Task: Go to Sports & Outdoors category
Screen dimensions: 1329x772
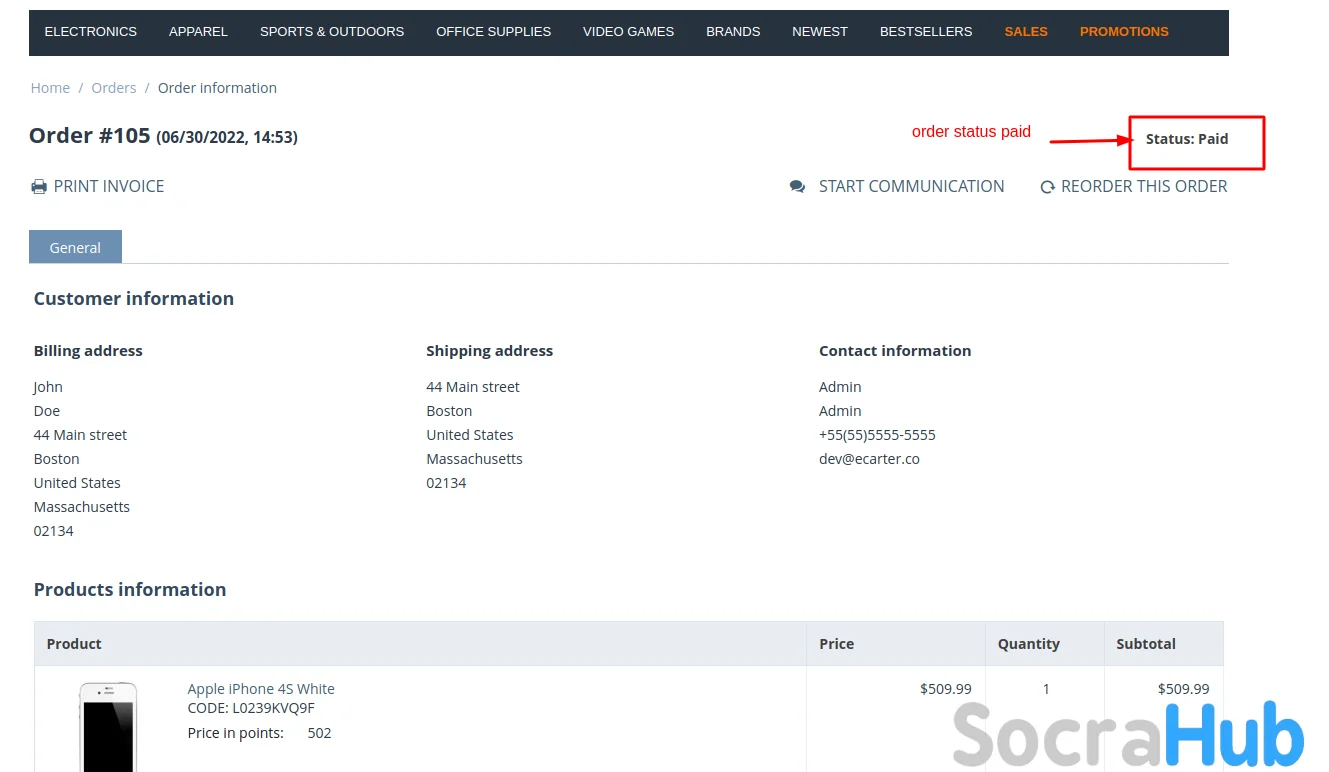Action: pyautogui.click(x=332, y=32)
